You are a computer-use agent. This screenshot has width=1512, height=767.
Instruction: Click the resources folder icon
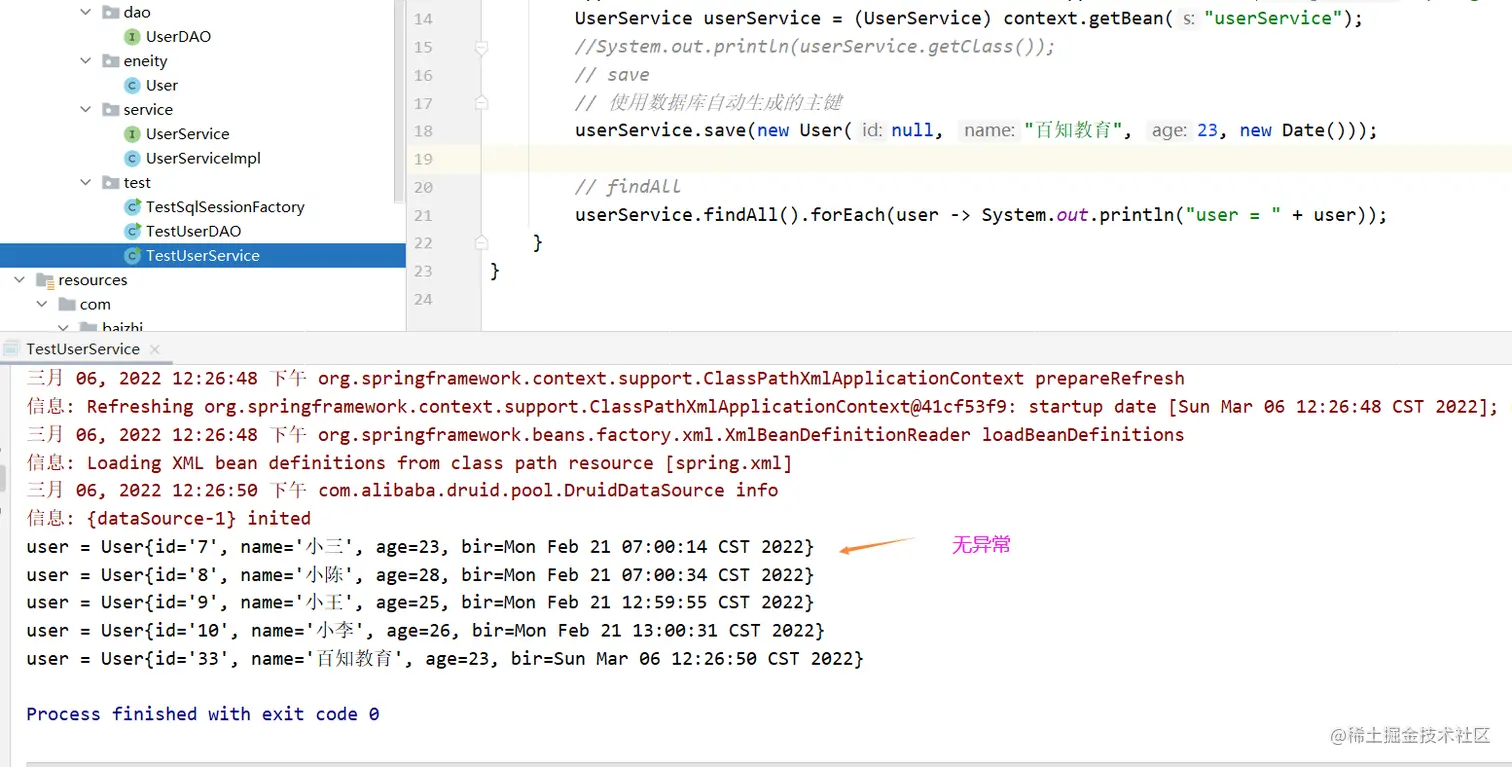pyautogui.click(x=45, y=280)
